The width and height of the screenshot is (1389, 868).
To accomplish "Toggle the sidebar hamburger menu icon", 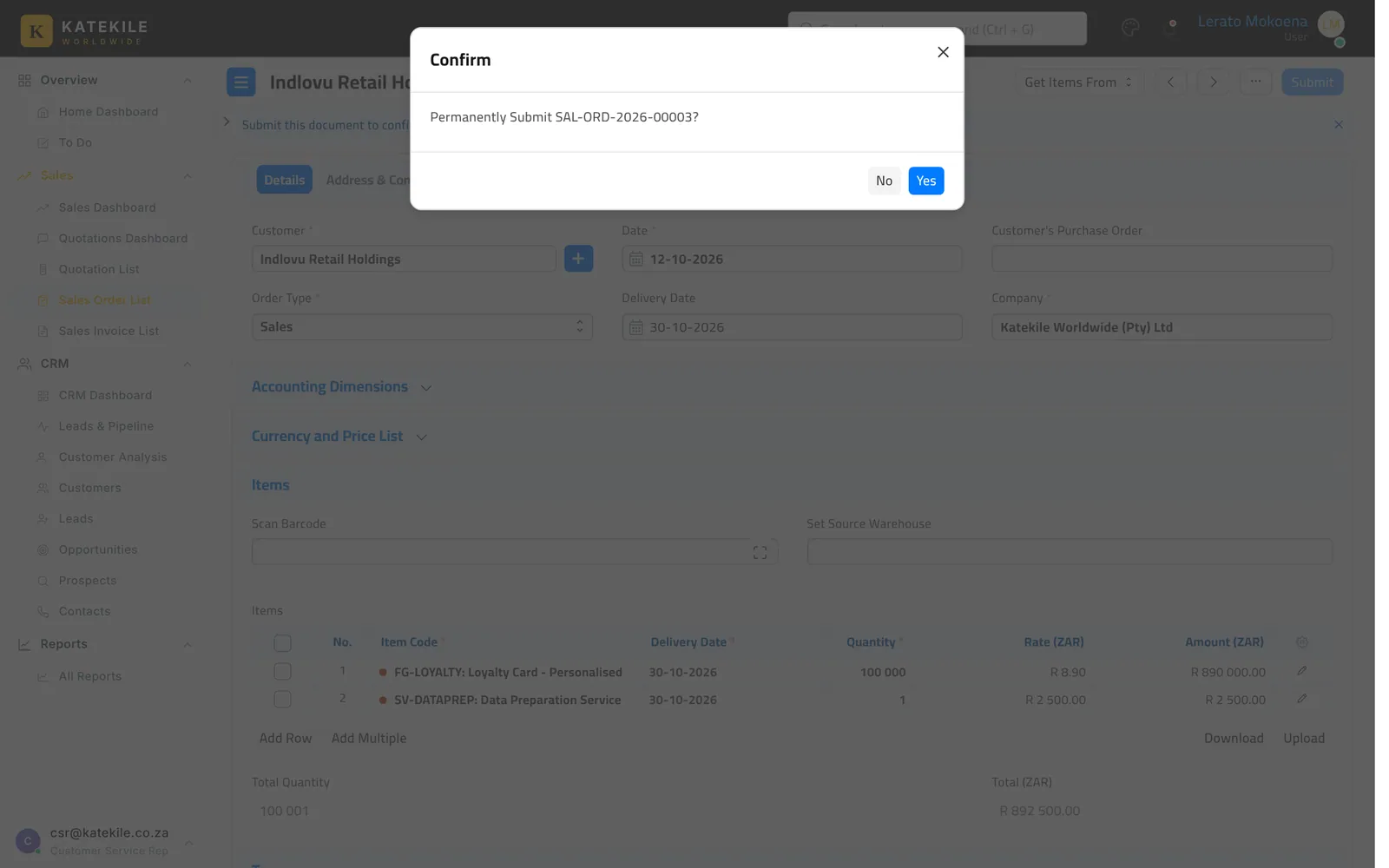I will [x=241, y=82].
